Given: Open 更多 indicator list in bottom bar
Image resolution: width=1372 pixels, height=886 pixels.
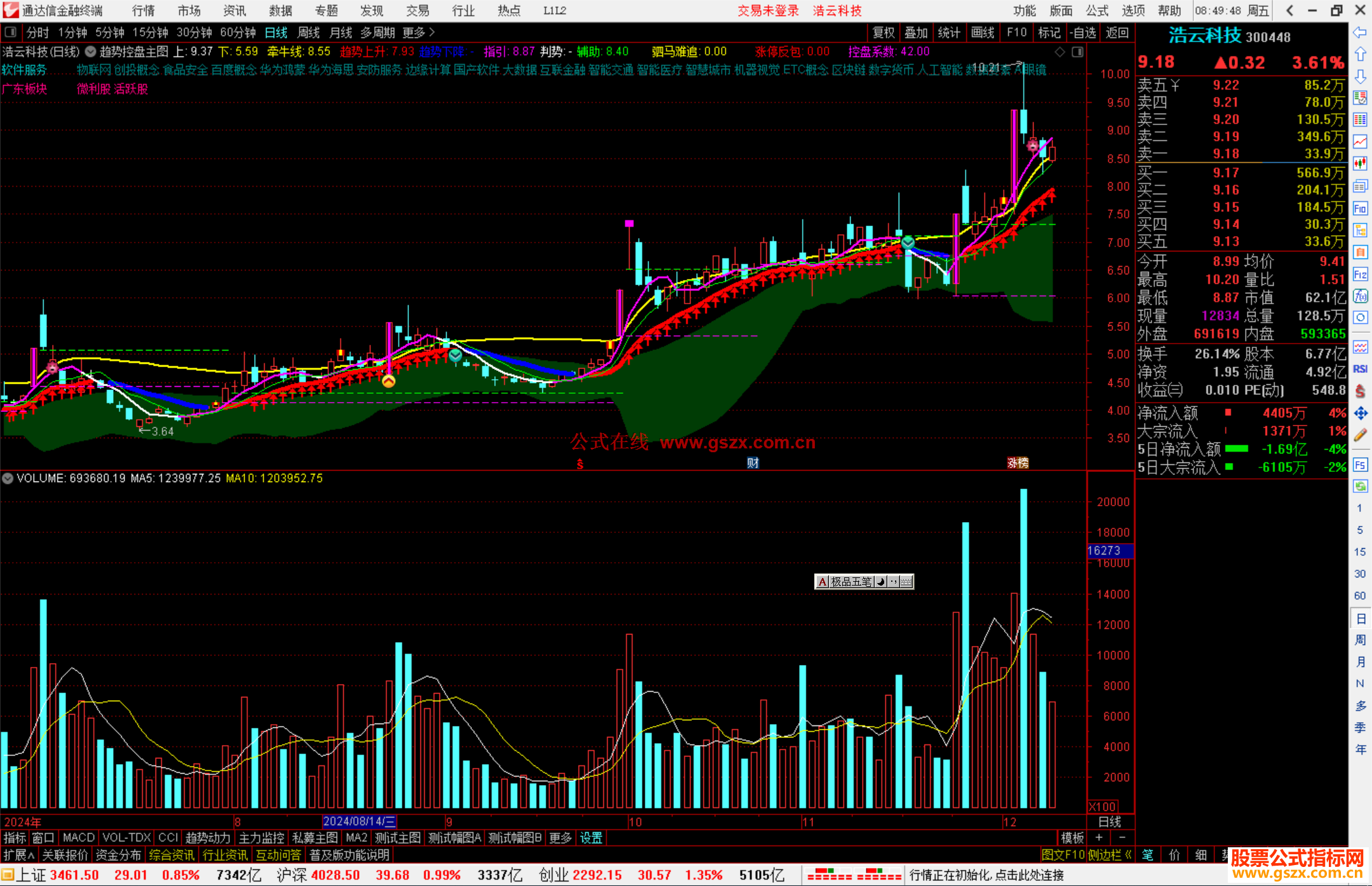Looking at the screenshot, I should point(560,838).
